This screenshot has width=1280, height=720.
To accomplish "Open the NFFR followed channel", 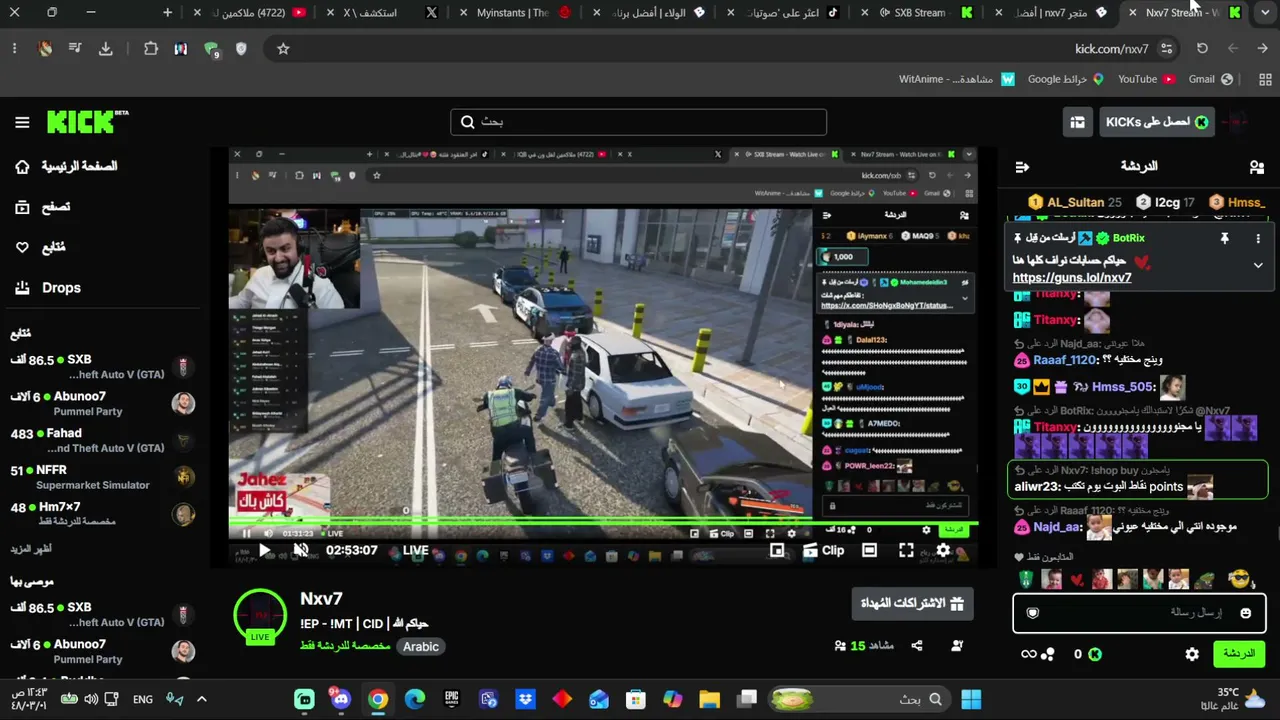I will [x=100, y=477].
